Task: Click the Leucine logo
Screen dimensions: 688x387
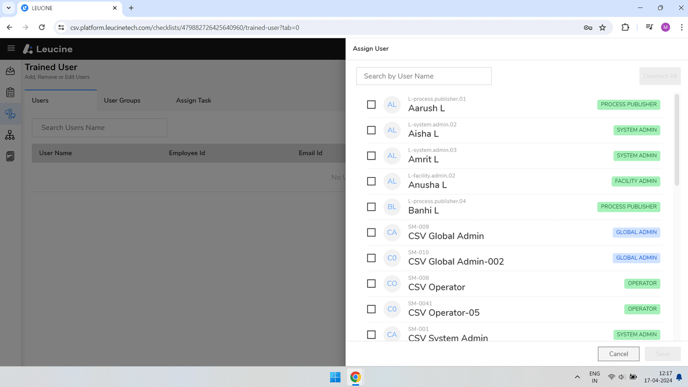Action: [x=48, y=49]
